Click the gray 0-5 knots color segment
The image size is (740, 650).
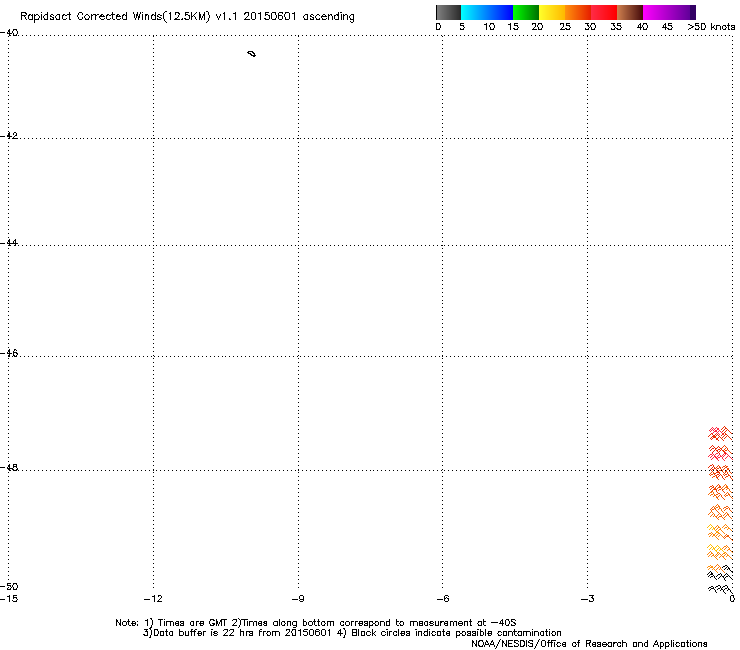448,12
